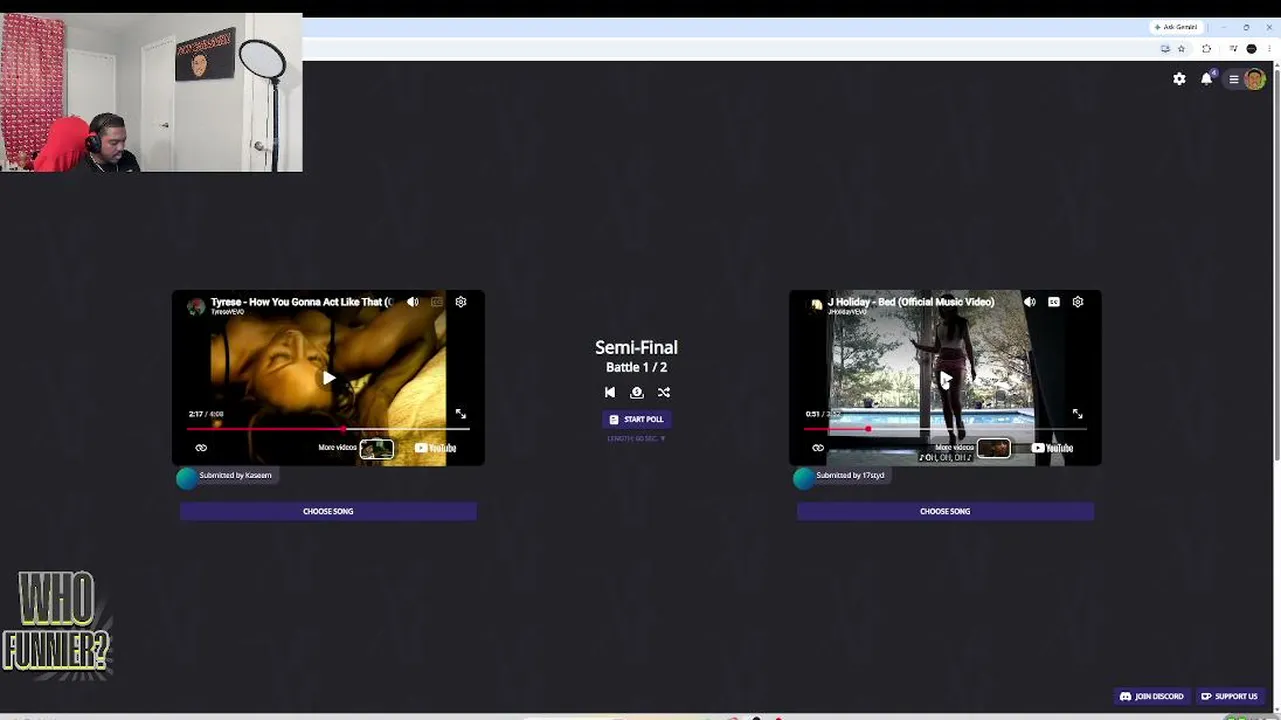Bookmark this page with the star icon
Image resolution: width=1281 pixels, height=720 pixels.
click(x=1181, y=48)
